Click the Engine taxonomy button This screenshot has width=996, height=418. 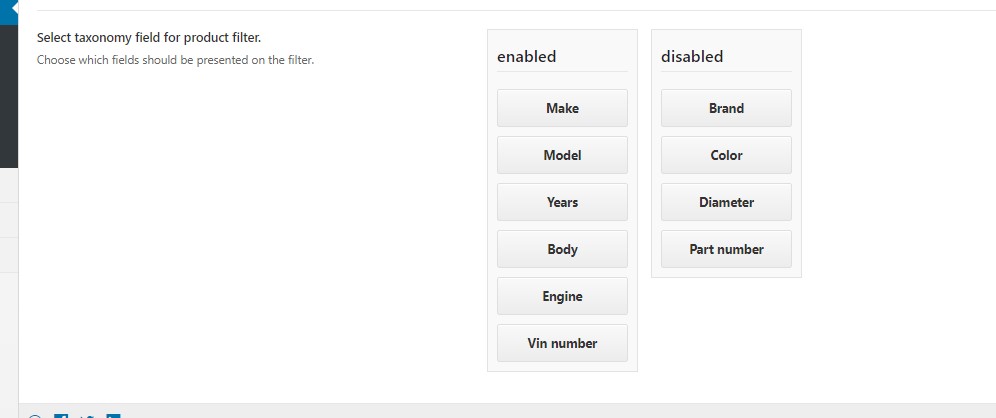562,296
